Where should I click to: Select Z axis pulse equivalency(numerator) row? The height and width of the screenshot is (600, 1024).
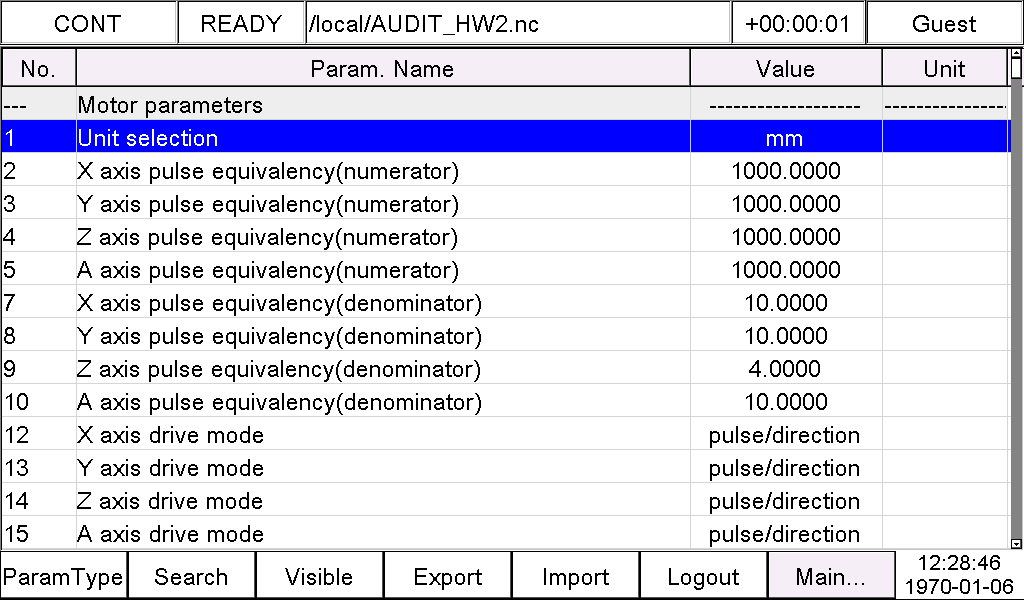pos(506,236)
